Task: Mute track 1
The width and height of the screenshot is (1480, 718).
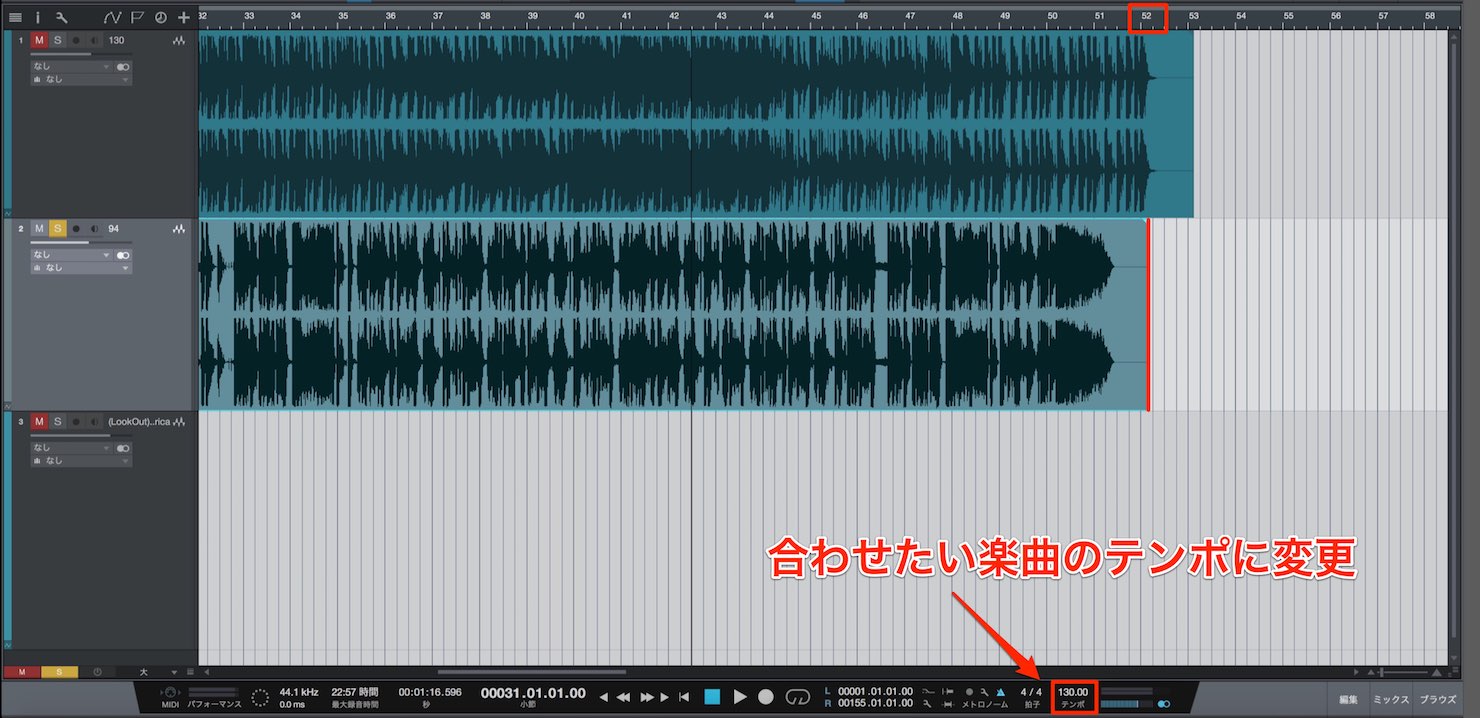Action: tap(39, 41)
